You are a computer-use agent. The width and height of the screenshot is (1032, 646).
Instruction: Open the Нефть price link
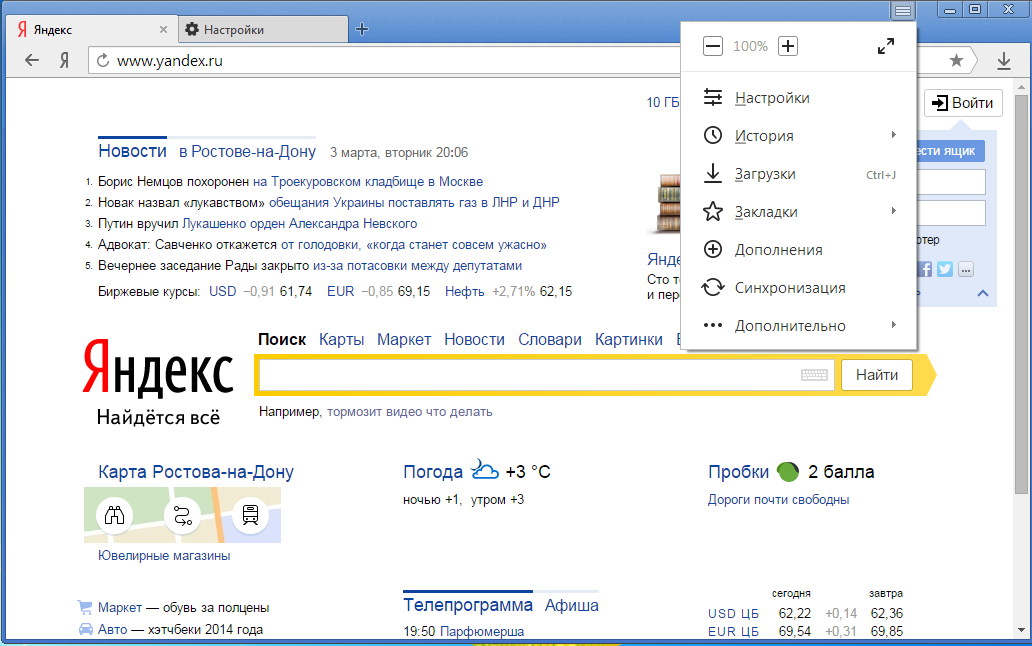(x=465, y=291)
